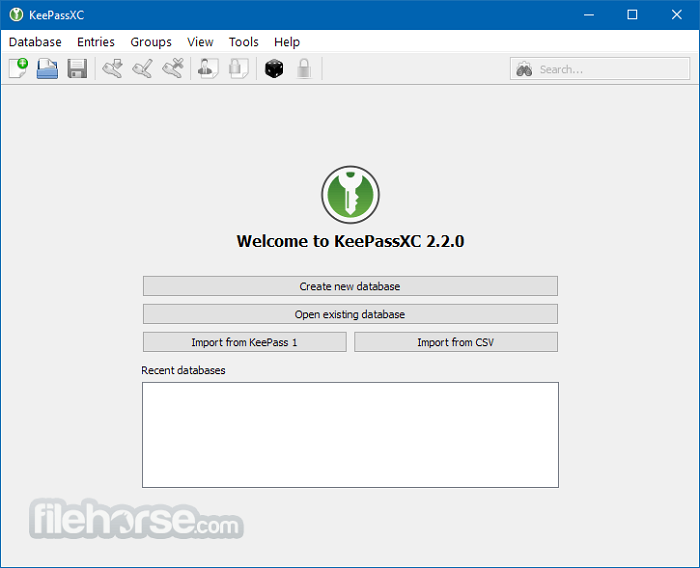
Task: Click the Copy password clipboard icon
Action: point(238,69)
